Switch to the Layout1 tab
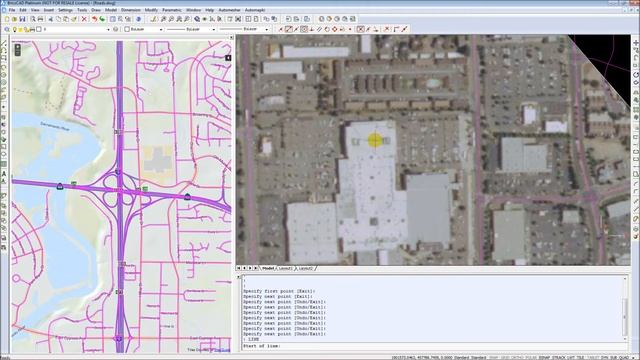Image resolution: width=640 pixels, height=360 pixels. 286,268
